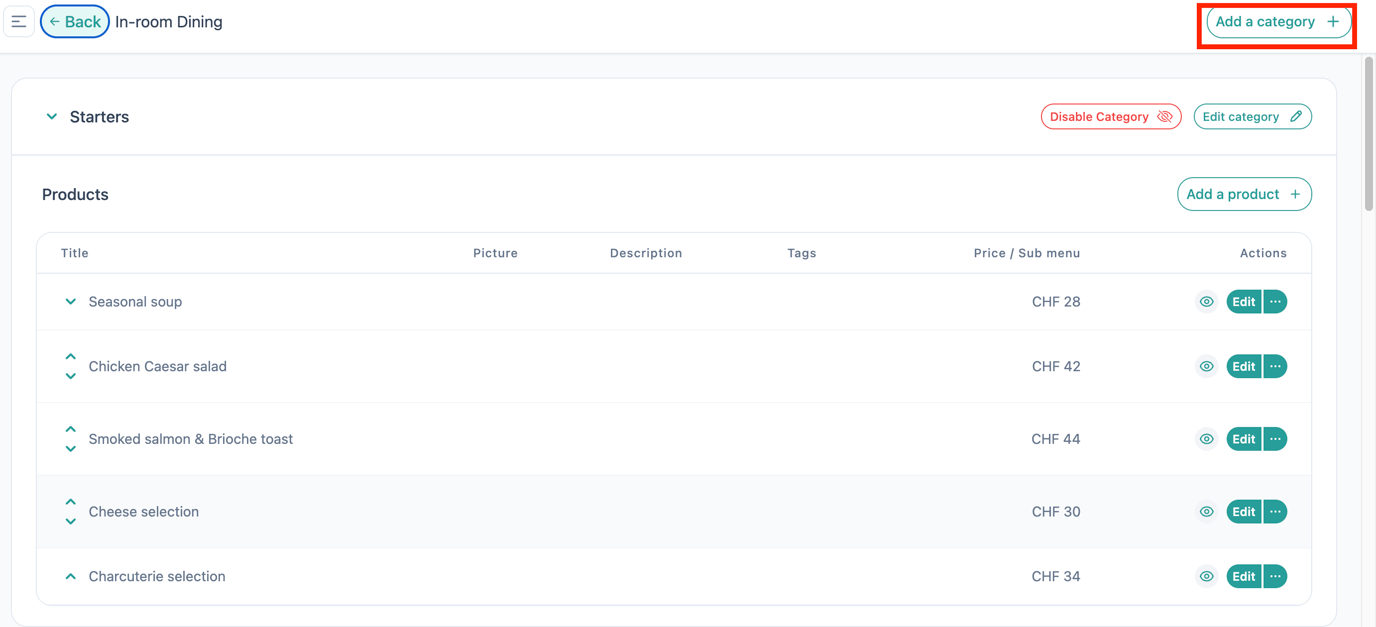
Task: Hide the Charcuterie selection product
Action: (1206, 576)
